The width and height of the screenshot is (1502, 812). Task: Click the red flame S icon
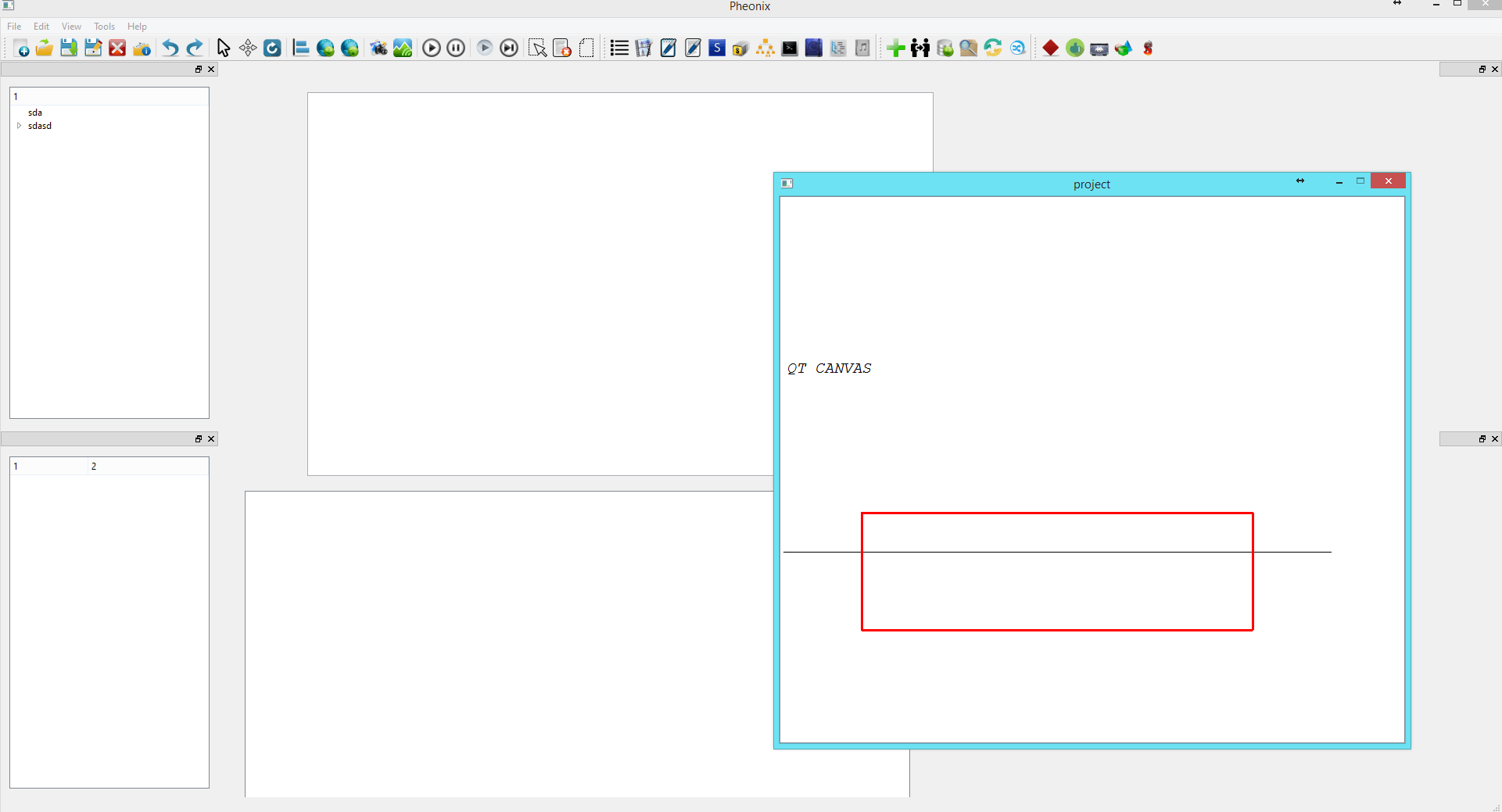[x=1148, y=48]
